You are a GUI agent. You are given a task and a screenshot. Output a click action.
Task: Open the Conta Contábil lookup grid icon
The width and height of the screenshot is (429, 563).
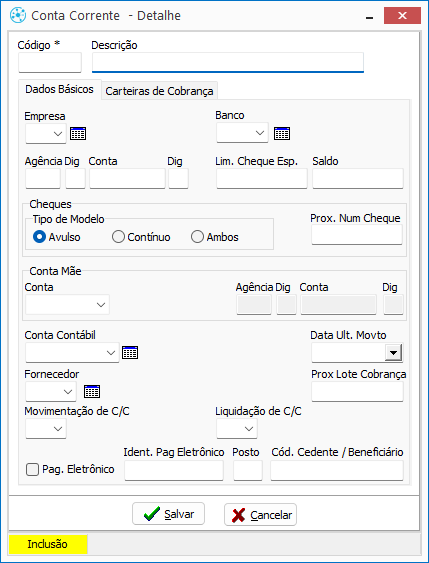tap(130, 353)
